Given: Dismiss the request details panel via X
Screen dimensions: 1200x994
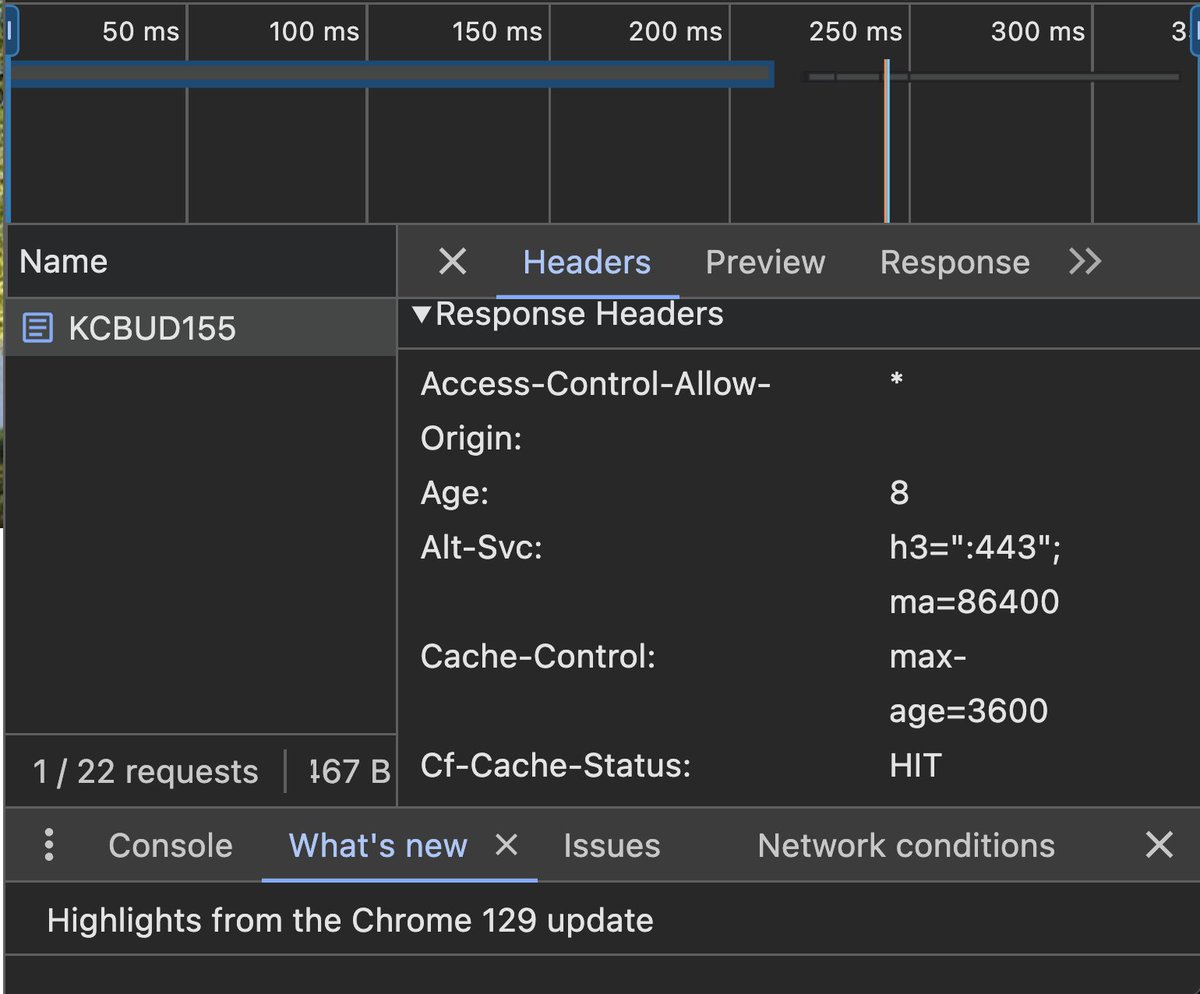Looking at the screenshot, I should [x=452, y=262].
